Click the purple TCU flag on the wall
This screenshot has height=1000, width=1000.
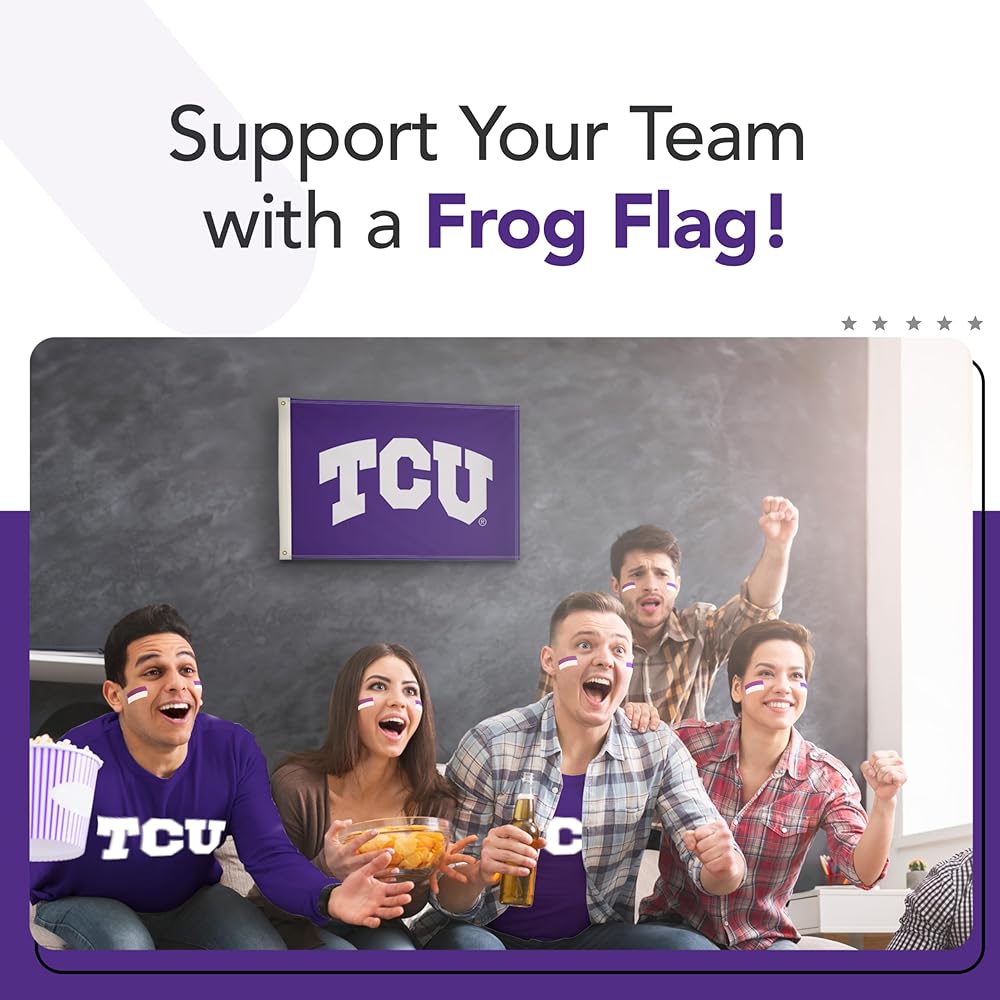pyautogui.click(x=399, y=480)
